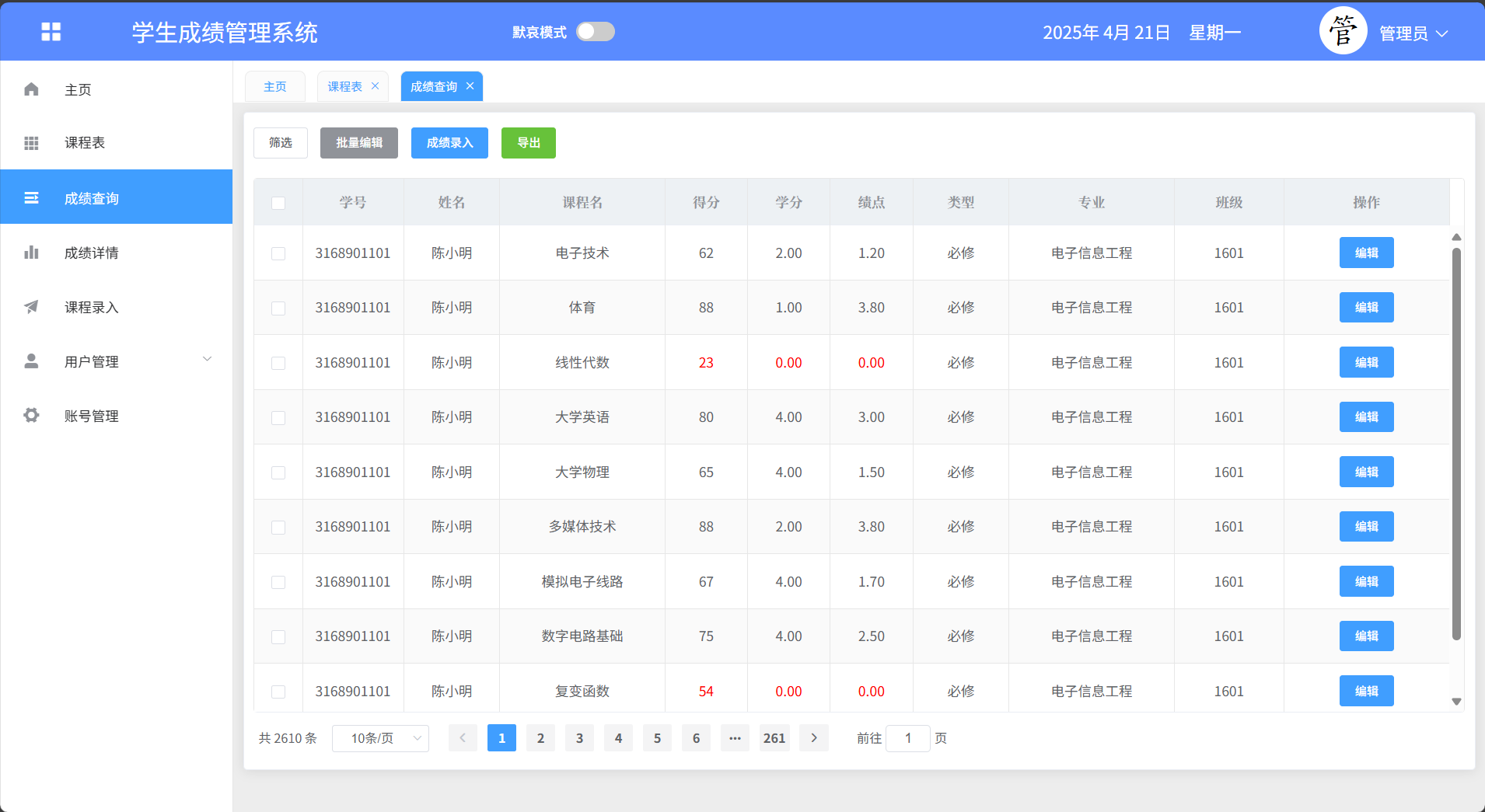Click 编辑 button for 大学英语 row

pos(1366,417)
